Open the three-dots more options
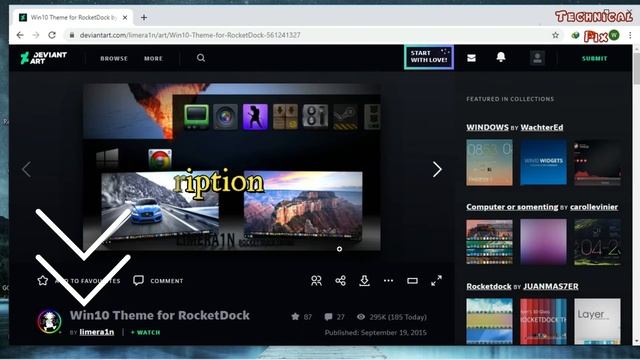The width and height of the screenshot is (640, 360). pyautogui.click(x=389, y=280)
